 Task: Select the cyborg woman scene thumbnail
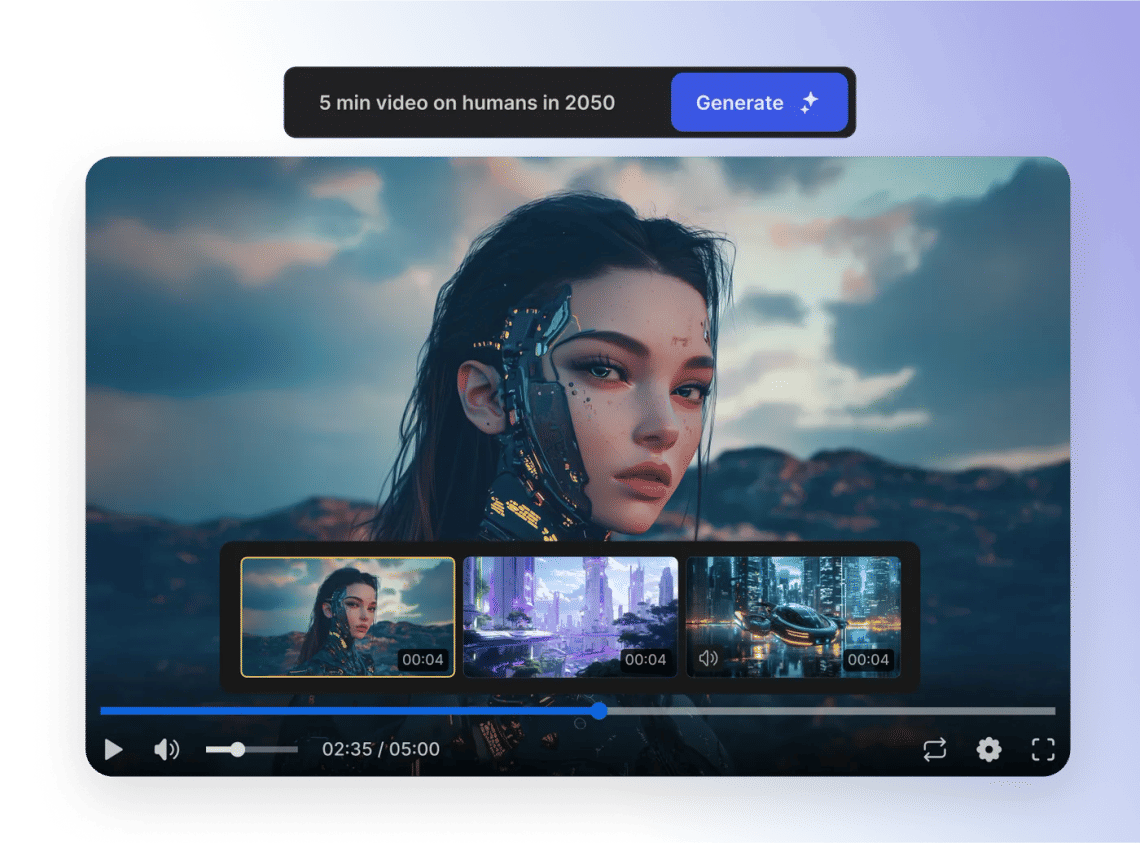(x=347, y=616)
